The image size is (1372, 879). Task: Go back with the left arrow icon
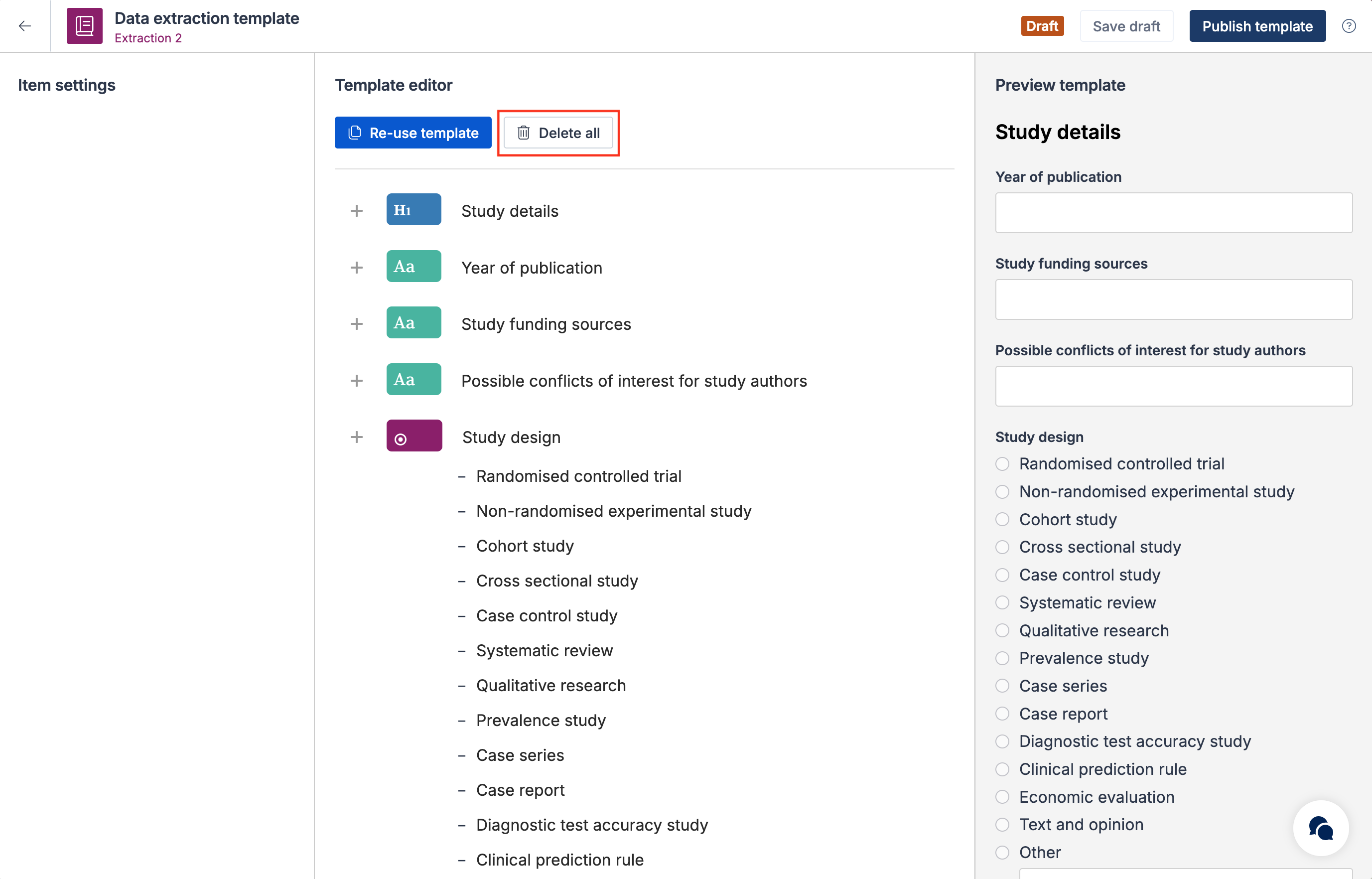click(24, 26)
